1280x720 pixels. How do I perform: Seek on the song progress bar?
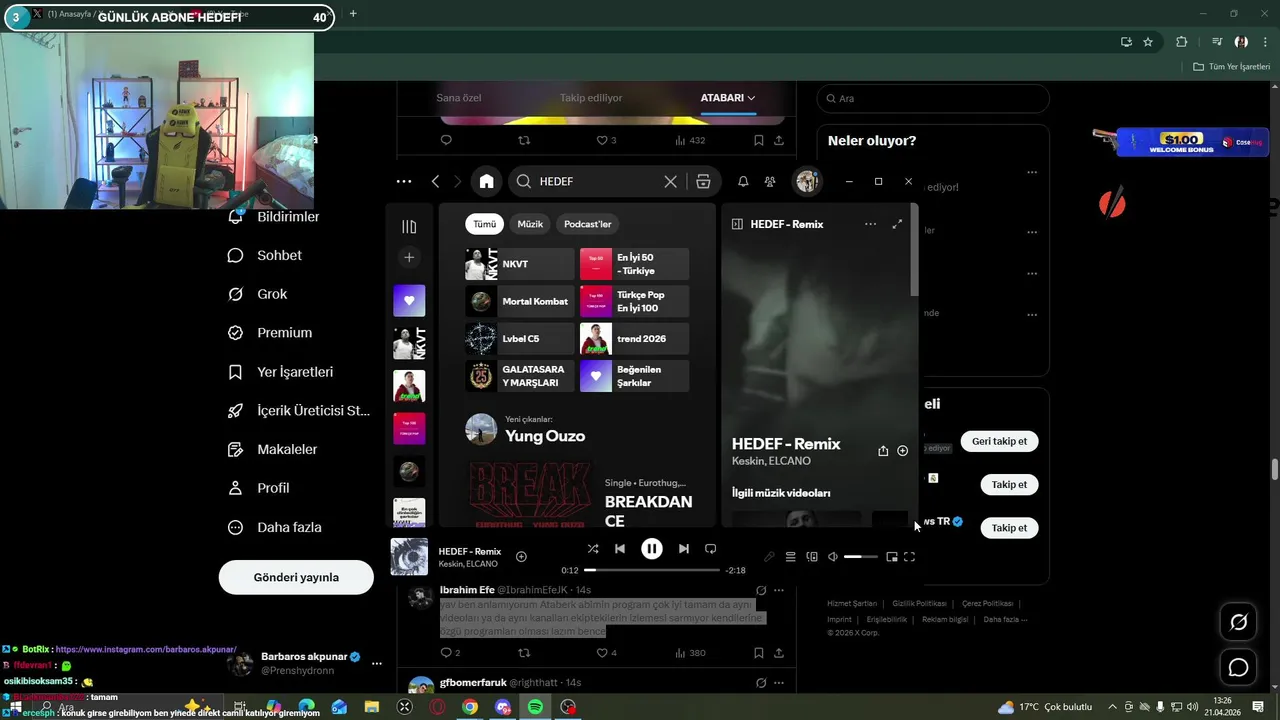coord(652,570)
